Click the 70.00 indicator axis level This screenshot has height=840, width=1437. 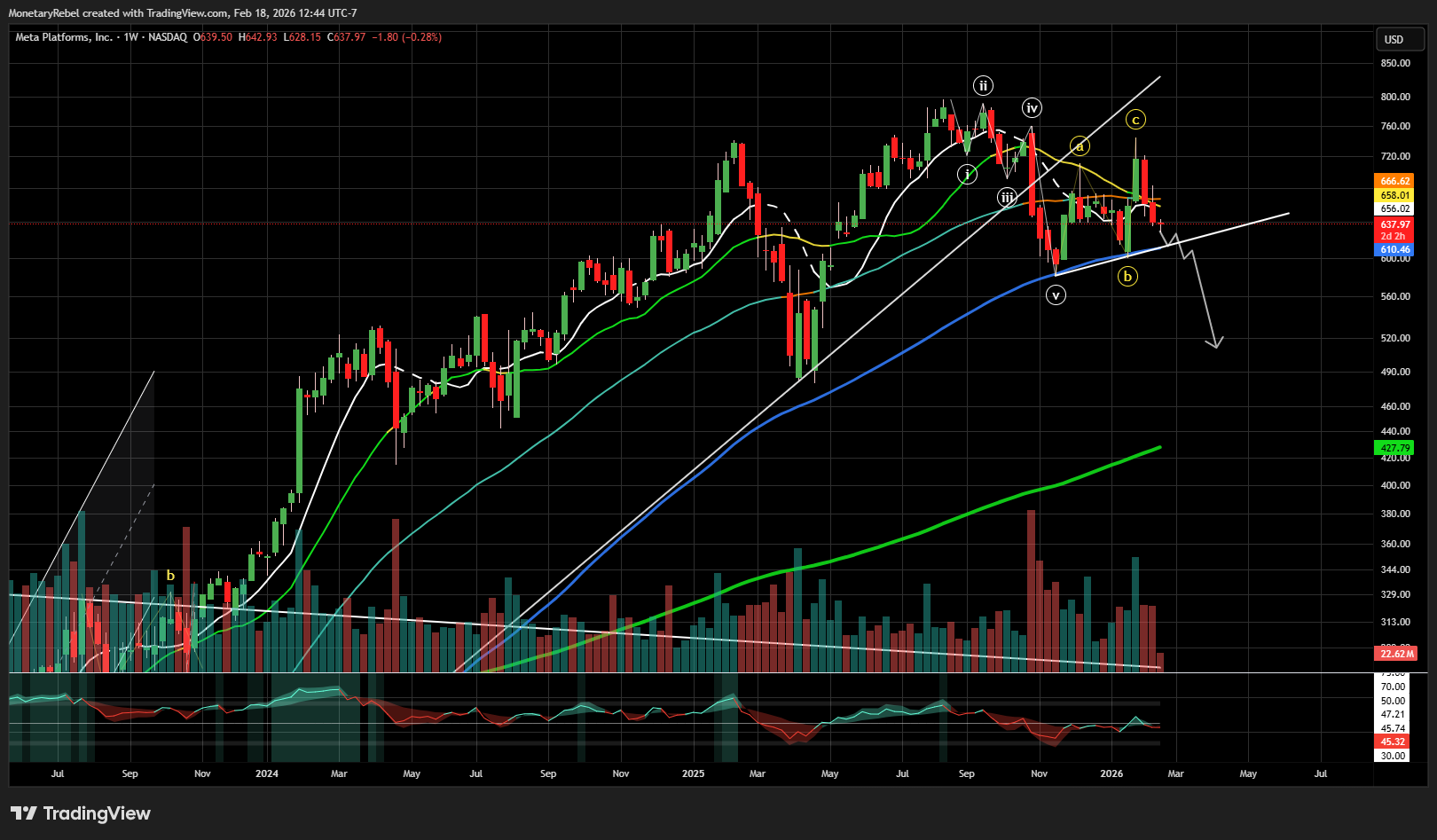1393,687
